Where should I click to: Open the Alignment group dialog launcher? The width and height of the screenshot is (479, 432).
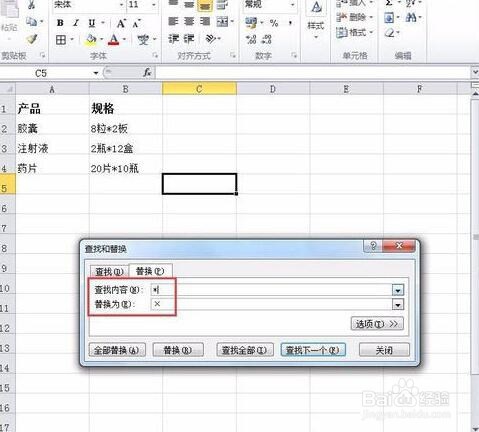coord(232,55)
